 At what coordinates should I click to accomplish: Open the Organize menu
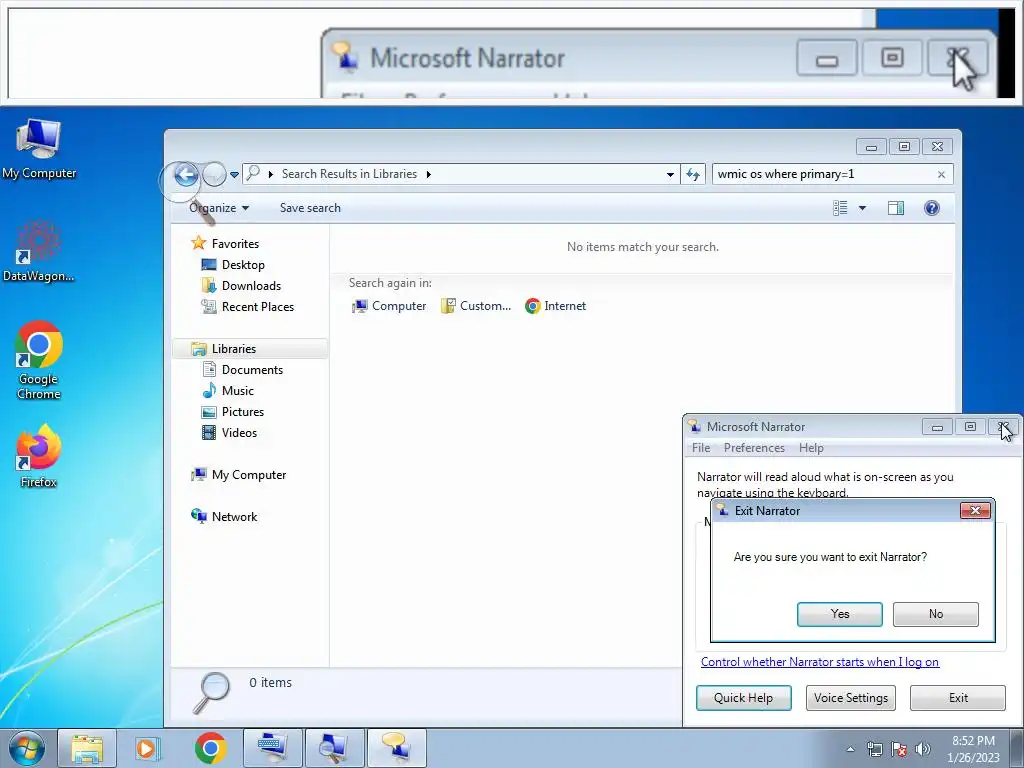tap(219, 208)
